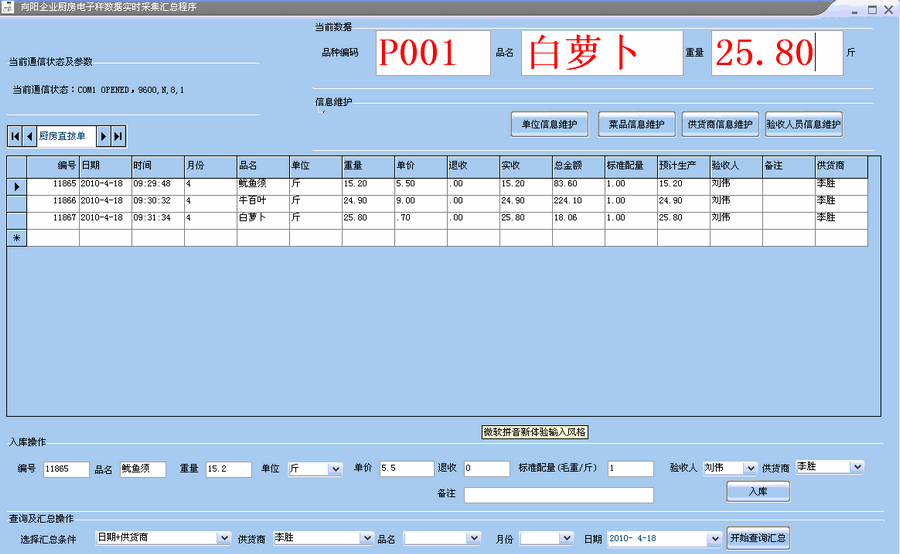Click into the 备注 remarks field
This screenshot has width=900, height=554.
point(558,495)
